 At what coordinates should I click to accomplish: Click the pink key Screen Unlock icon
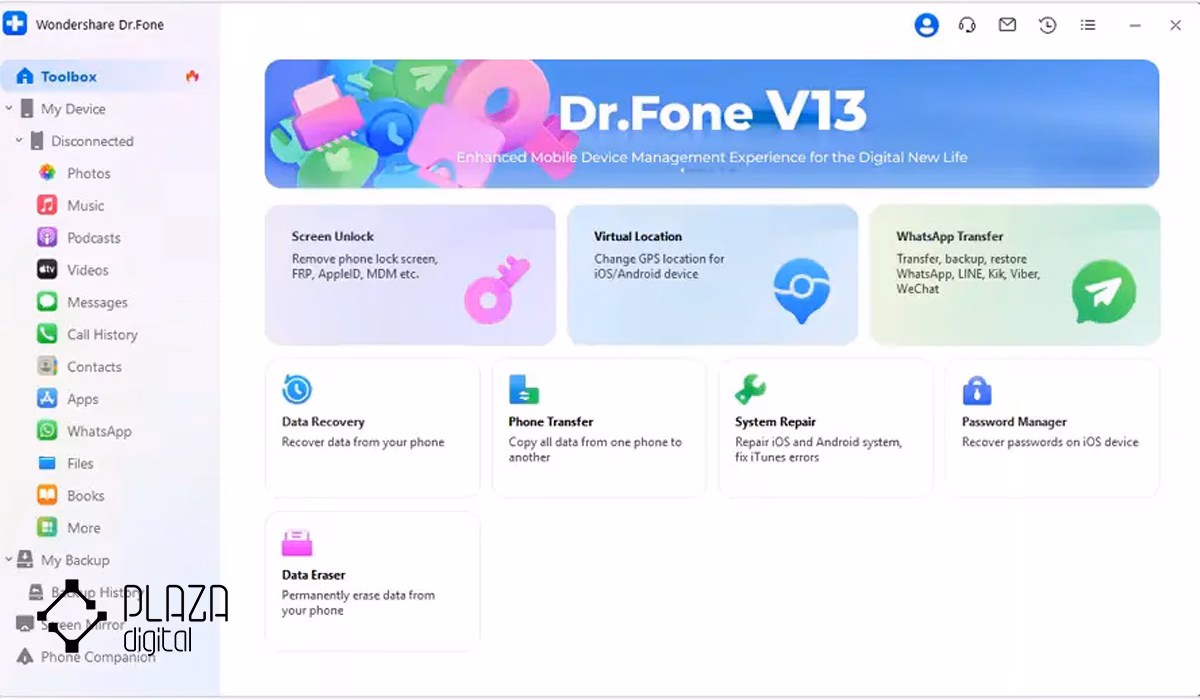(497, 288)
